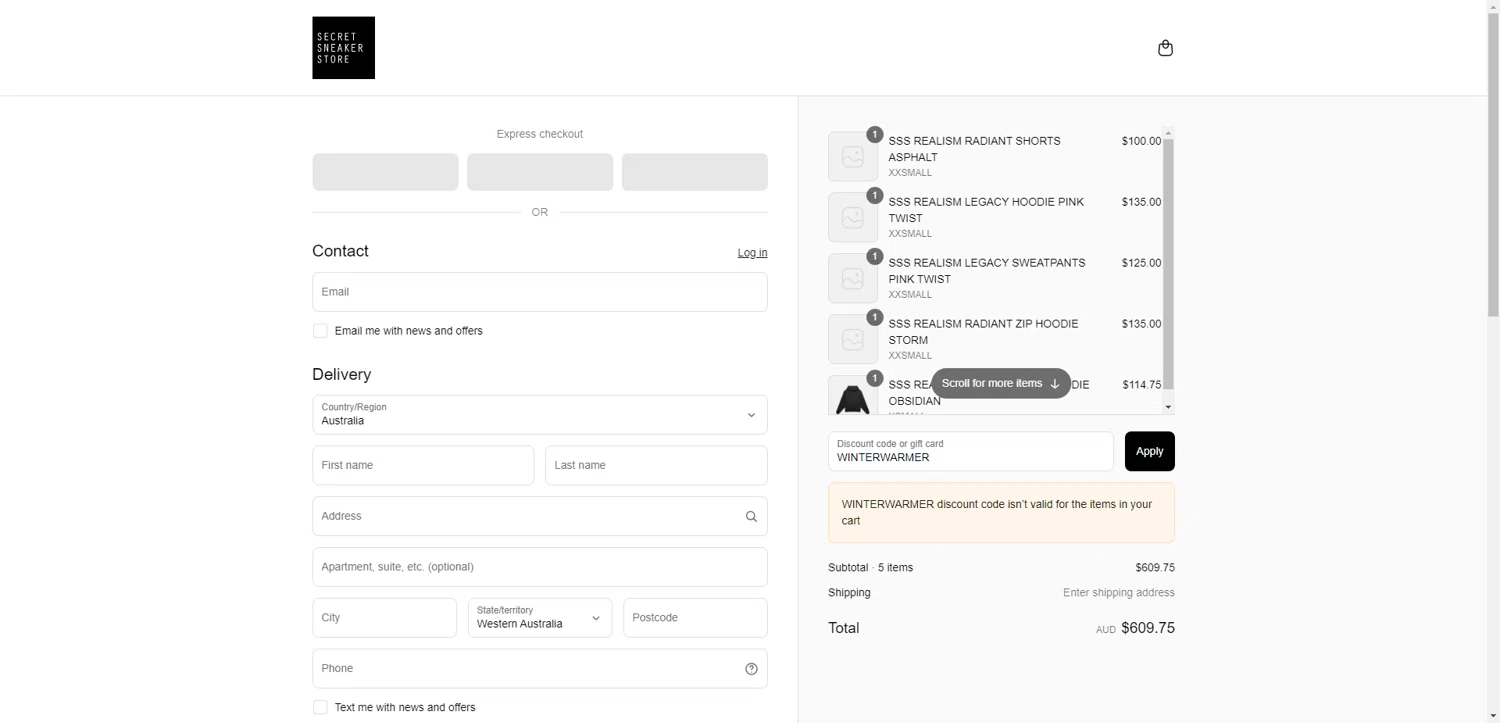
Task: Click the Secret Sneaker Store logo
Action: click(343, 48)
